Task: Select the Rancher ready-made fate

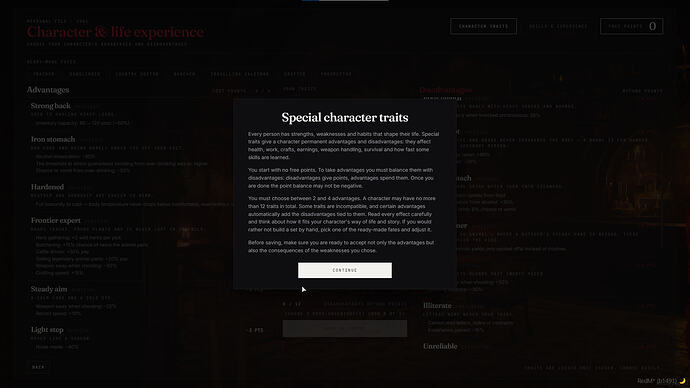Action: pyautogui.click(x=184, y=74)
